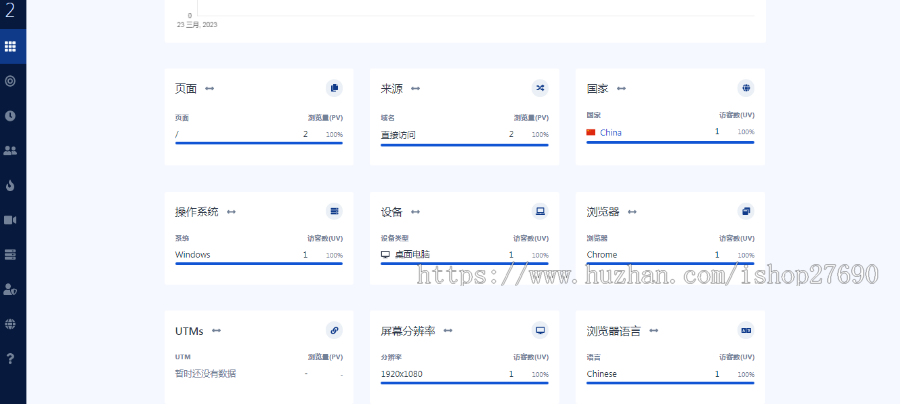900x404 pixels.
Task: Click the desktop monitor icon beside 桌面电脑
Action: coord(385,254)
